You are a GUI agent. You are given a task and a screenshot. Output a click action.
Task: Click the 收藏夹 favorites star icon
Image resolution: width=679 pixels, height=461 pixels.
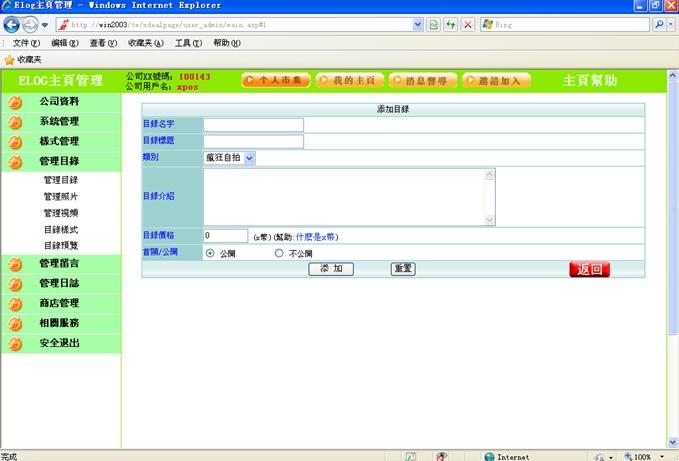point(9,60)
